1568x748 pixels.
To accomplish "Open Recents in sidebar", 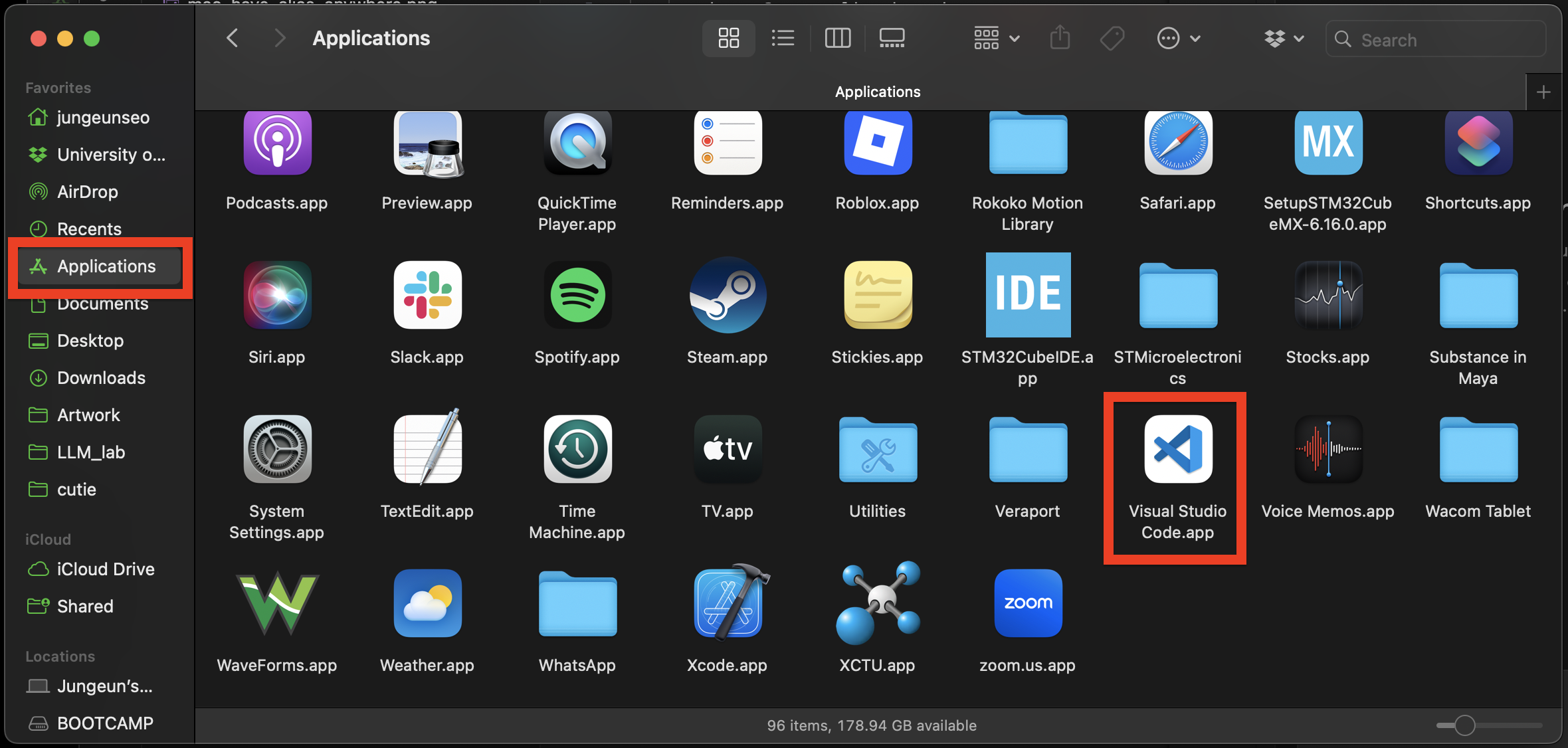I will 100,229.
